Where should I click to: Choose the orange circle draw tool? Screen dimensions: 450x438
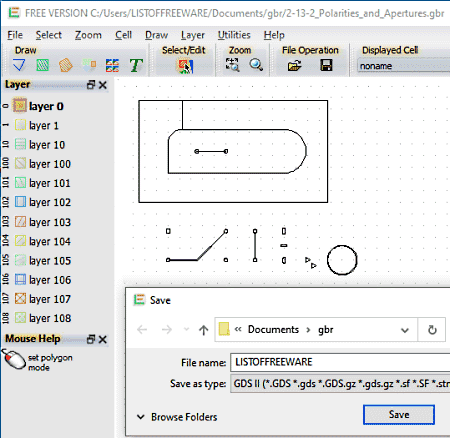[x=66, y=65]
